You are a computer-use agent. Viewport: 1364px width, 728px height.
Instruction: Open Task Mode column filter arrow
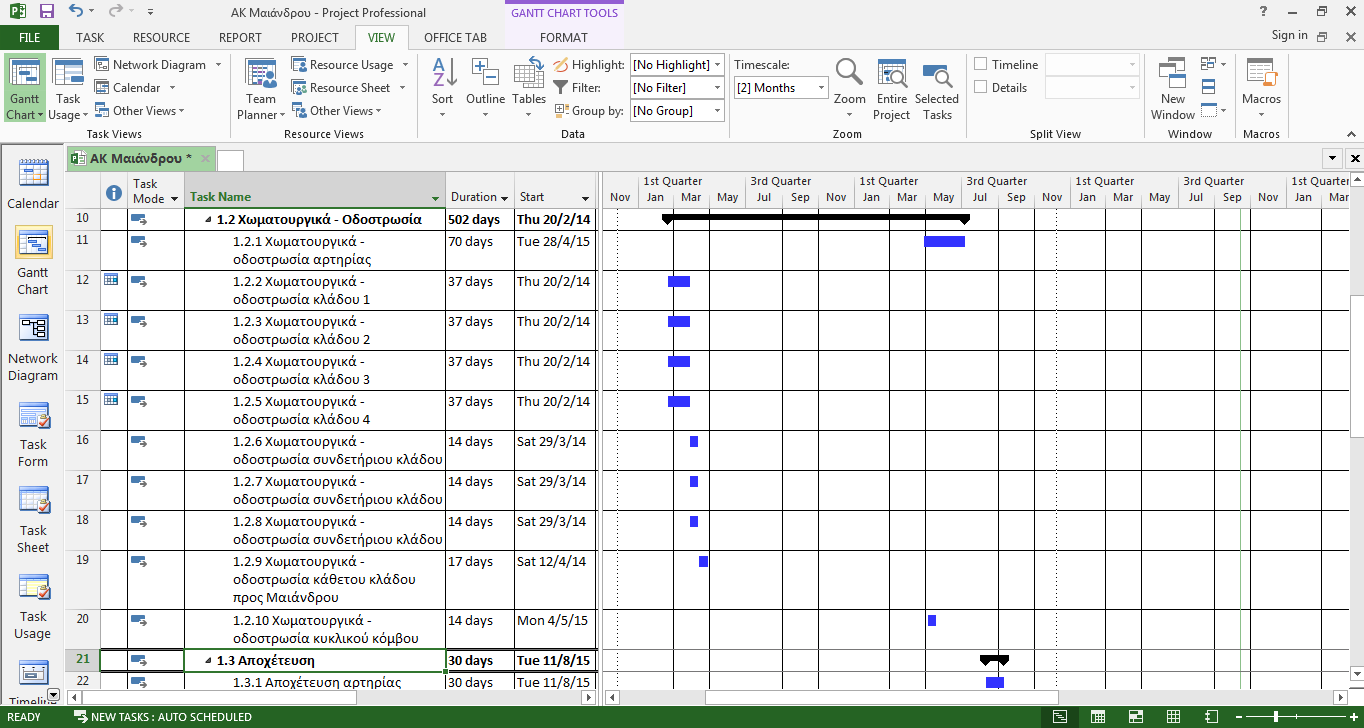(x=175, y=198)
